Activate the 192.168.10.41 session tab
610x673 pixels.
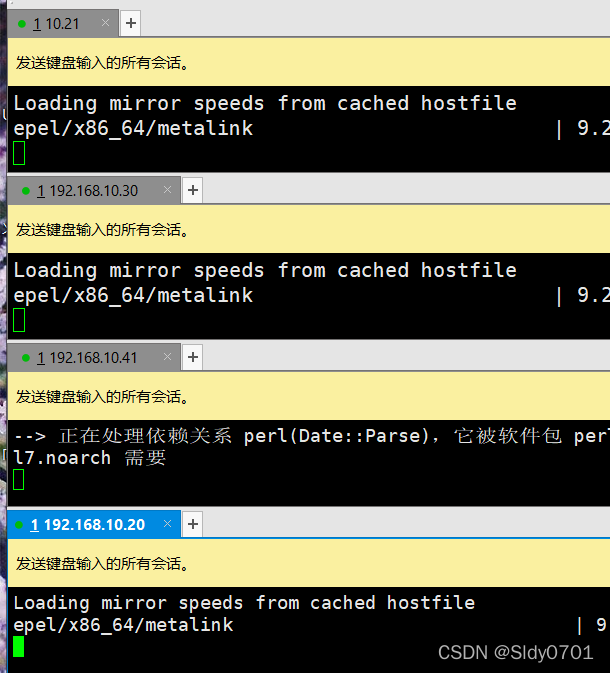94,357
